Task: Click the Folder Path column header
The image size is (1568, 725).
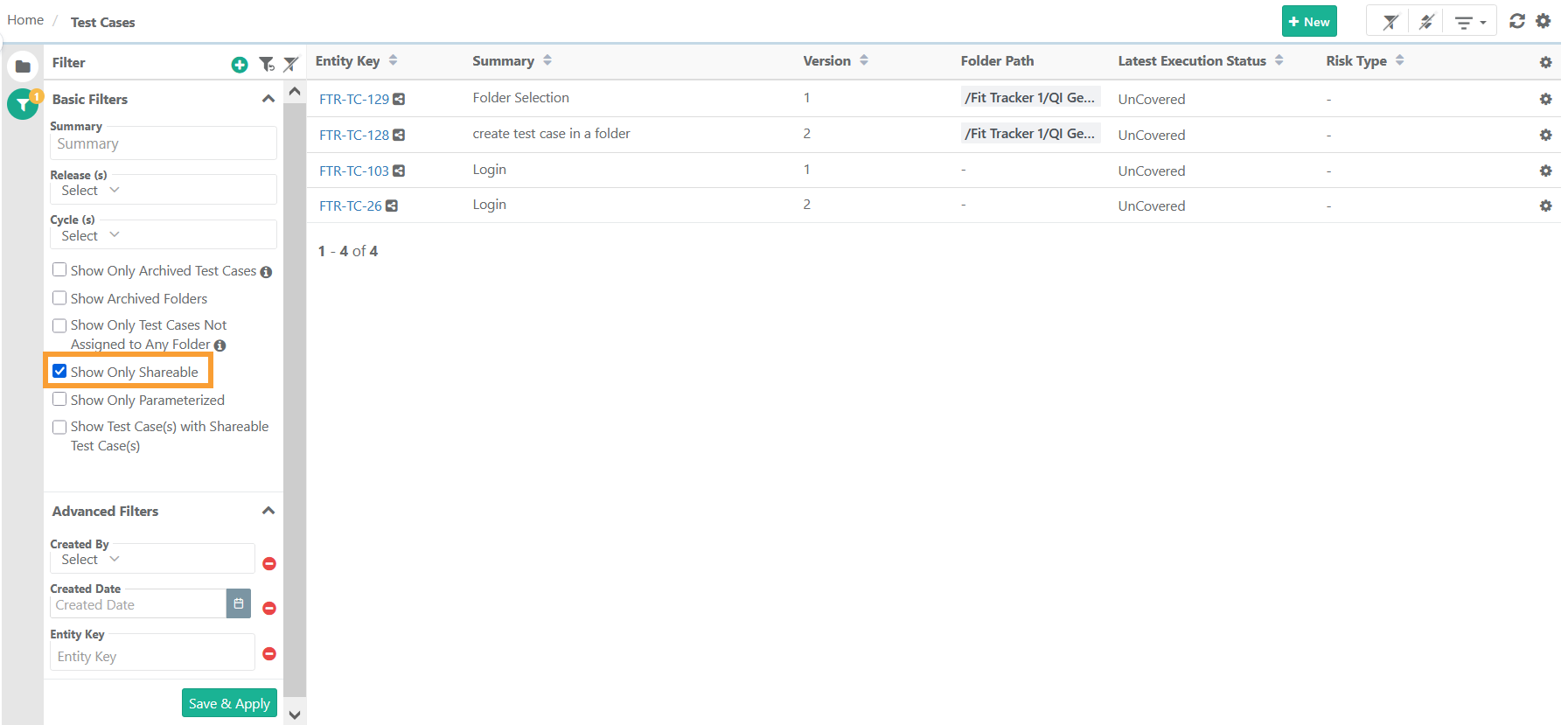Action: [x=997, y=60]
